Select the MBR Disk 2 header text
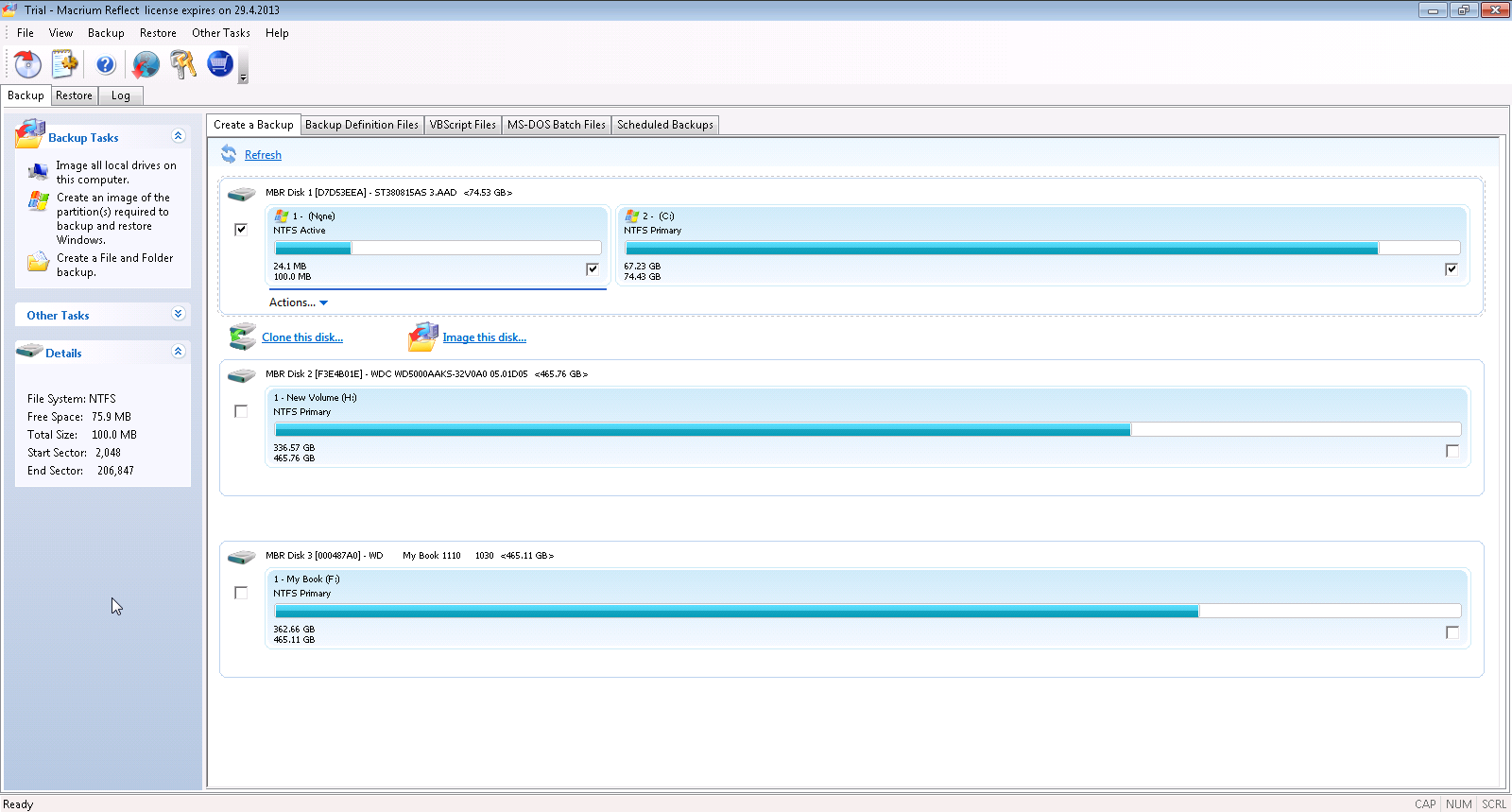 [426, 374]
